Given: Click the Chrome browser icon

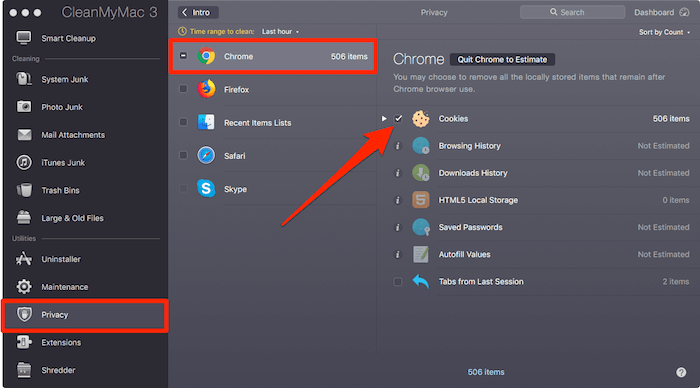Looking at the screenshot, I should tap(206, 56).
